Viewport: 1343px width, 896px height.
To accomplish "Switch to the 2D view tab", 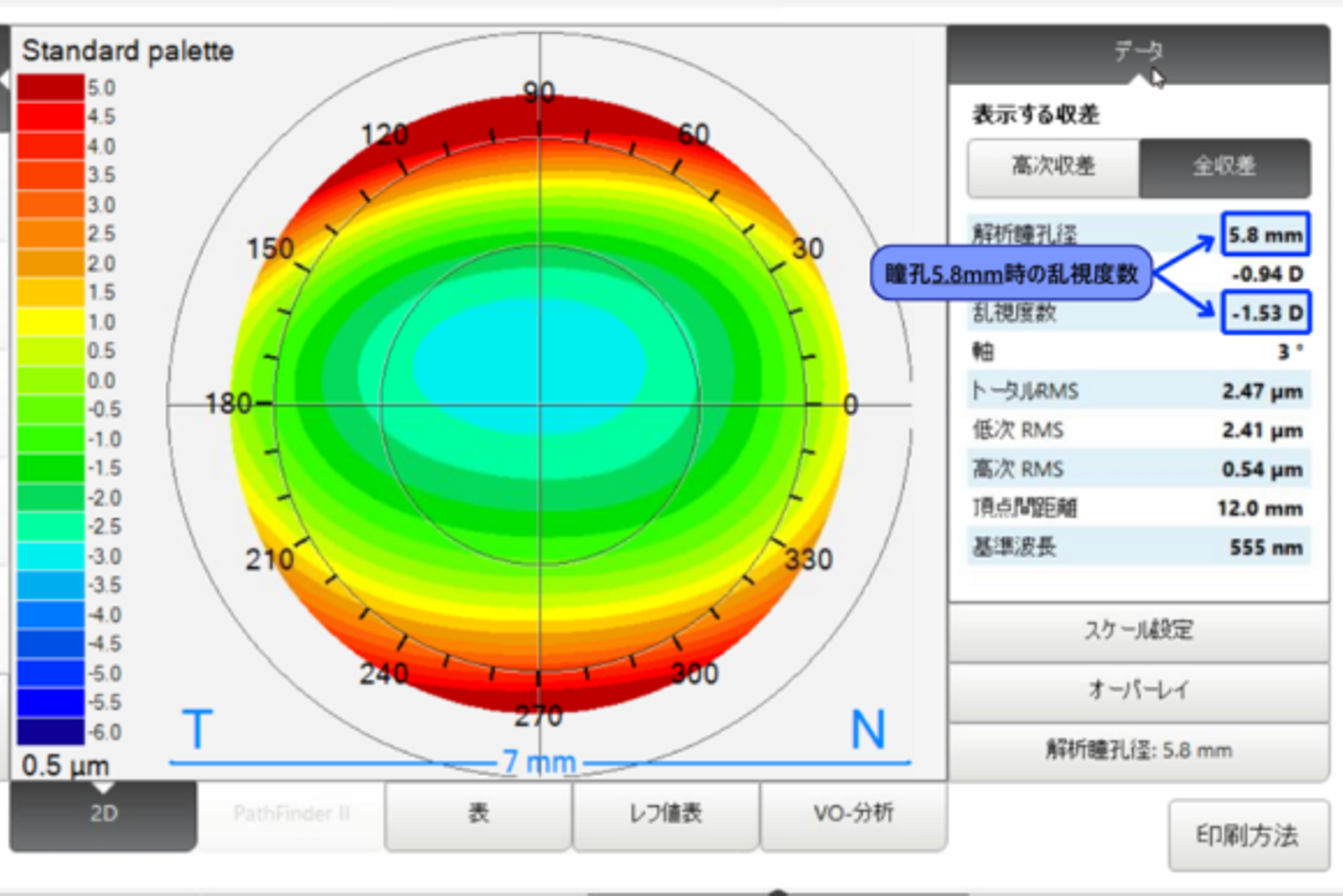I will tap(104, 815).
